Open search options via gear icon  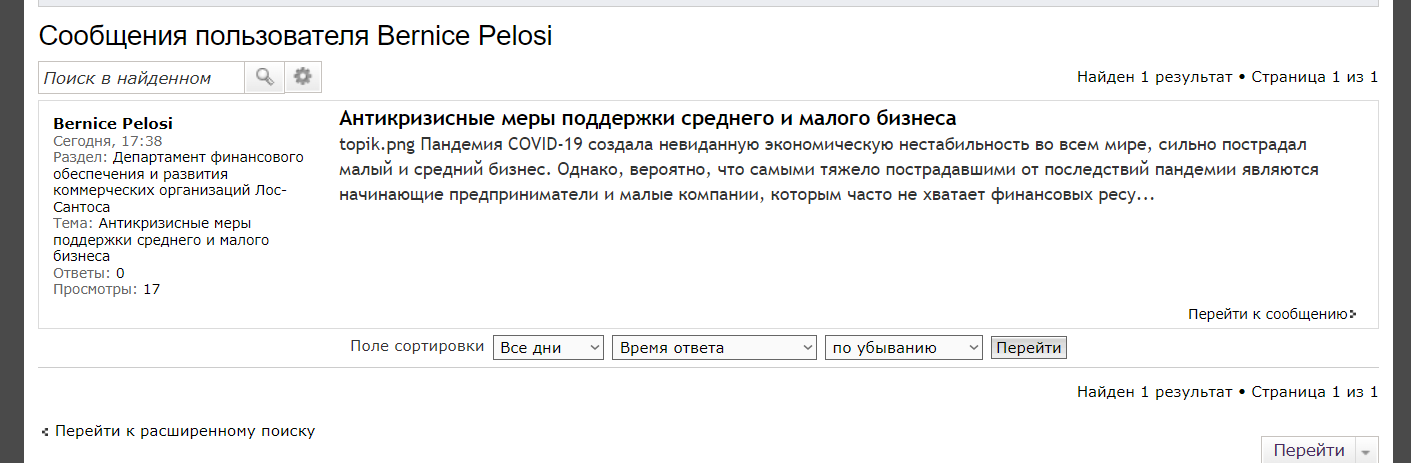pyautogui.click(x=303, y=77)
